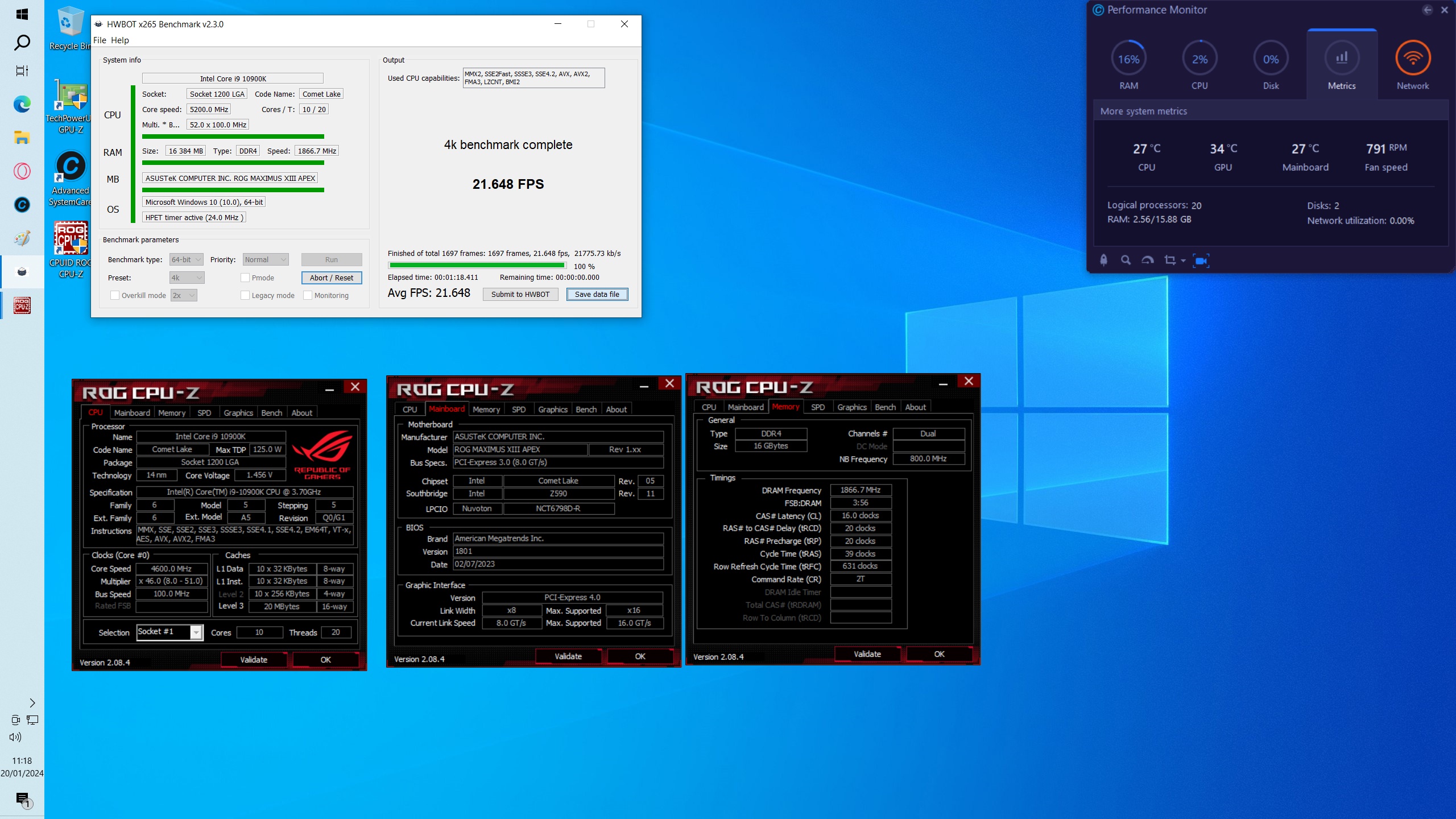Select Advanced SystemCare desktop shortcut
Image resolution: width=1456 pixels, height=819 pixels.
pos(70,179)
